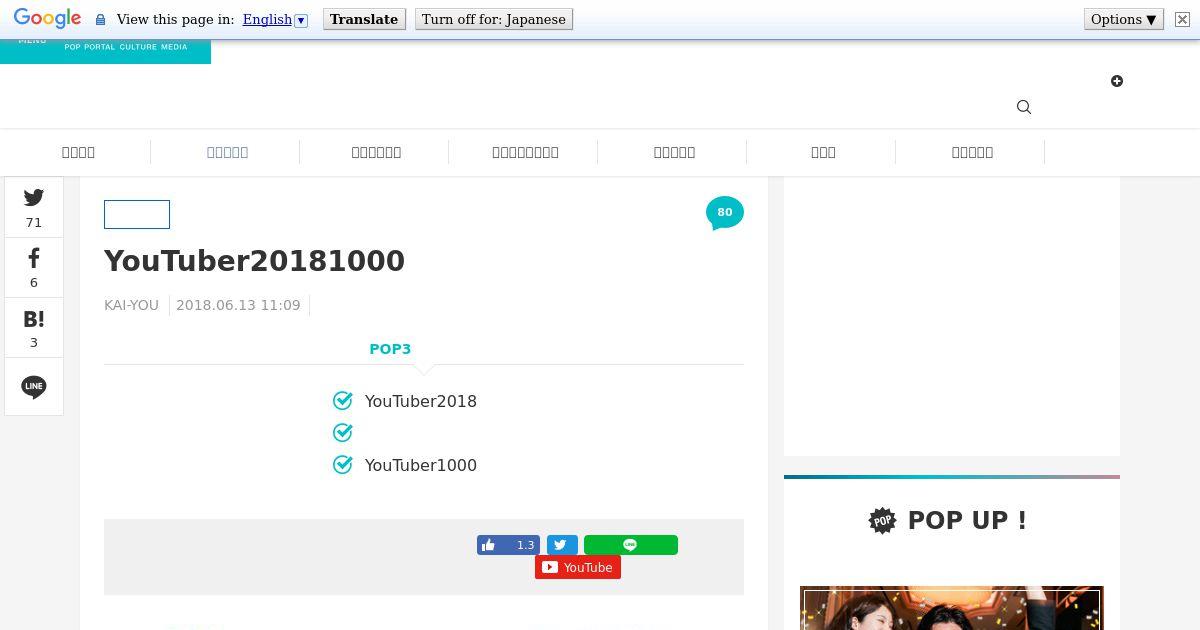Click the blue Twitter share button
1200x630 pixels.
pyautogui.click(x=562, y=545)
